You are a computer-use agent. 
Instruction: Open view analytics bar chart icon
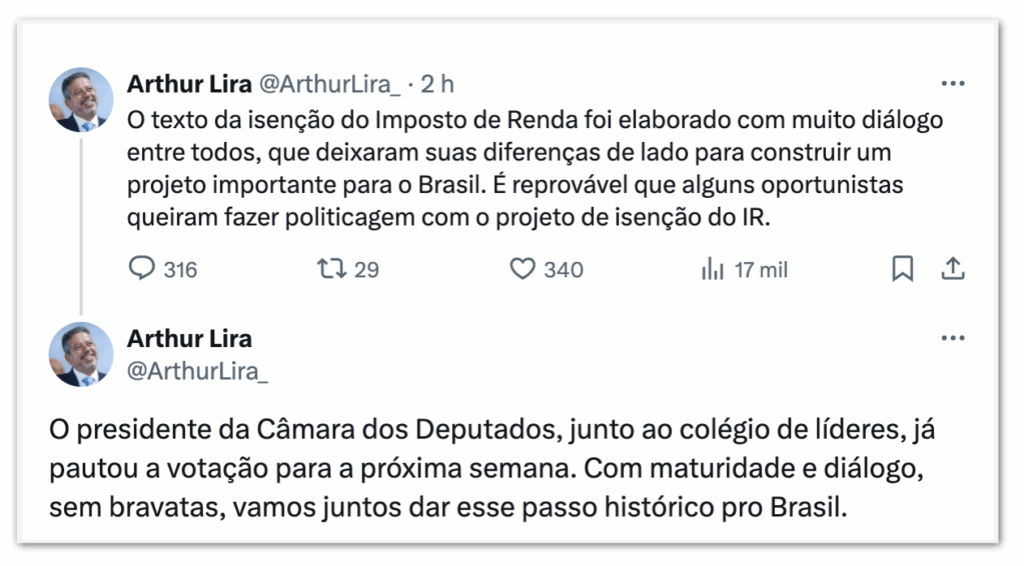(712, 269)
